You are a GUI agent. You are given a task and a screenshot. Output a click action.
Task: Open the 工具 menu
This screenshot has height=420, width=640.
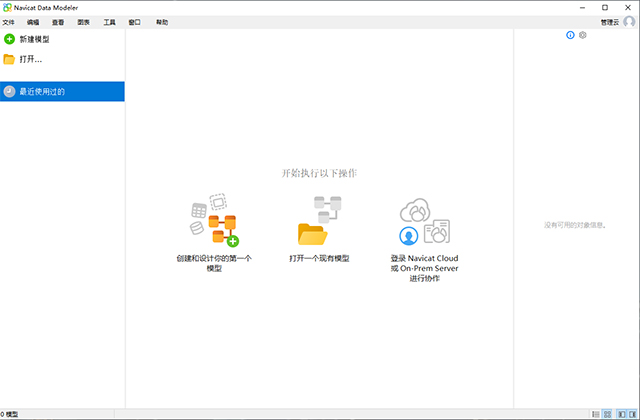[109, 22]
